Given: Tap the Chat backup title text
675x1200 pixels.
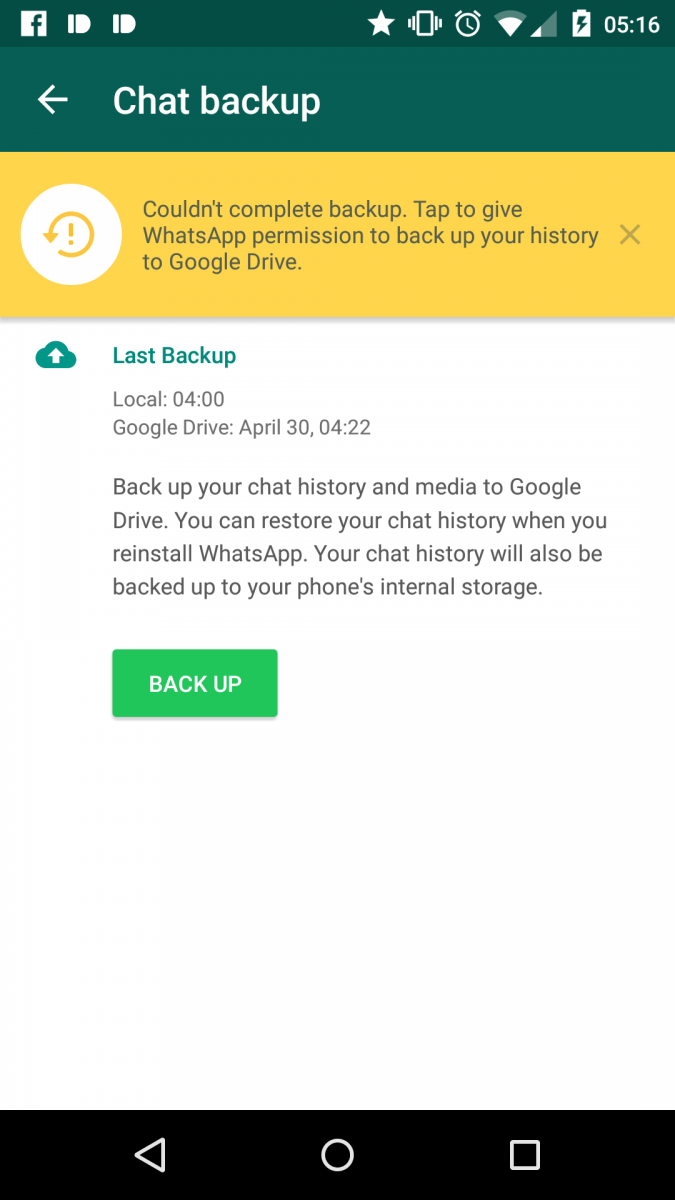Looking at the screenshot, I should (x=217, y=101).
